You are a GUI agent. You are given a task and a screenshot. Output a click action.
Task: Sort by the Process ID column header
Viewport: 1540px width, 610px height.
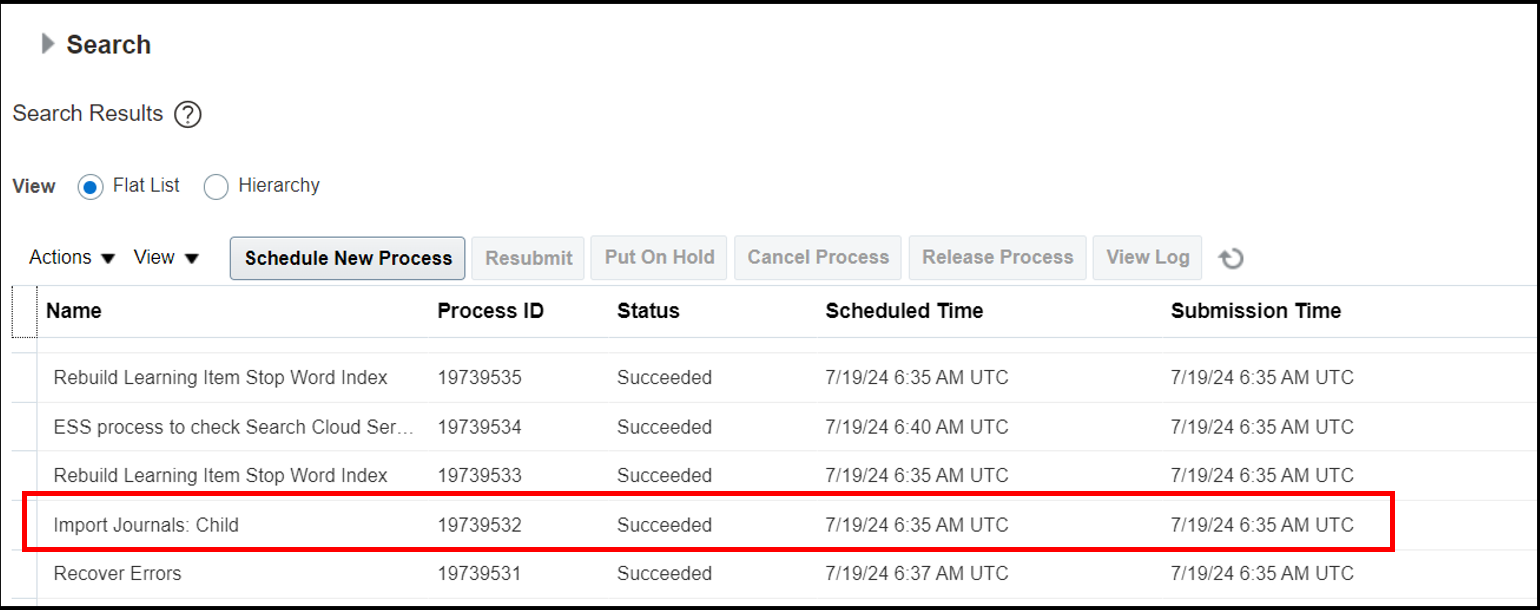(490, 311)
